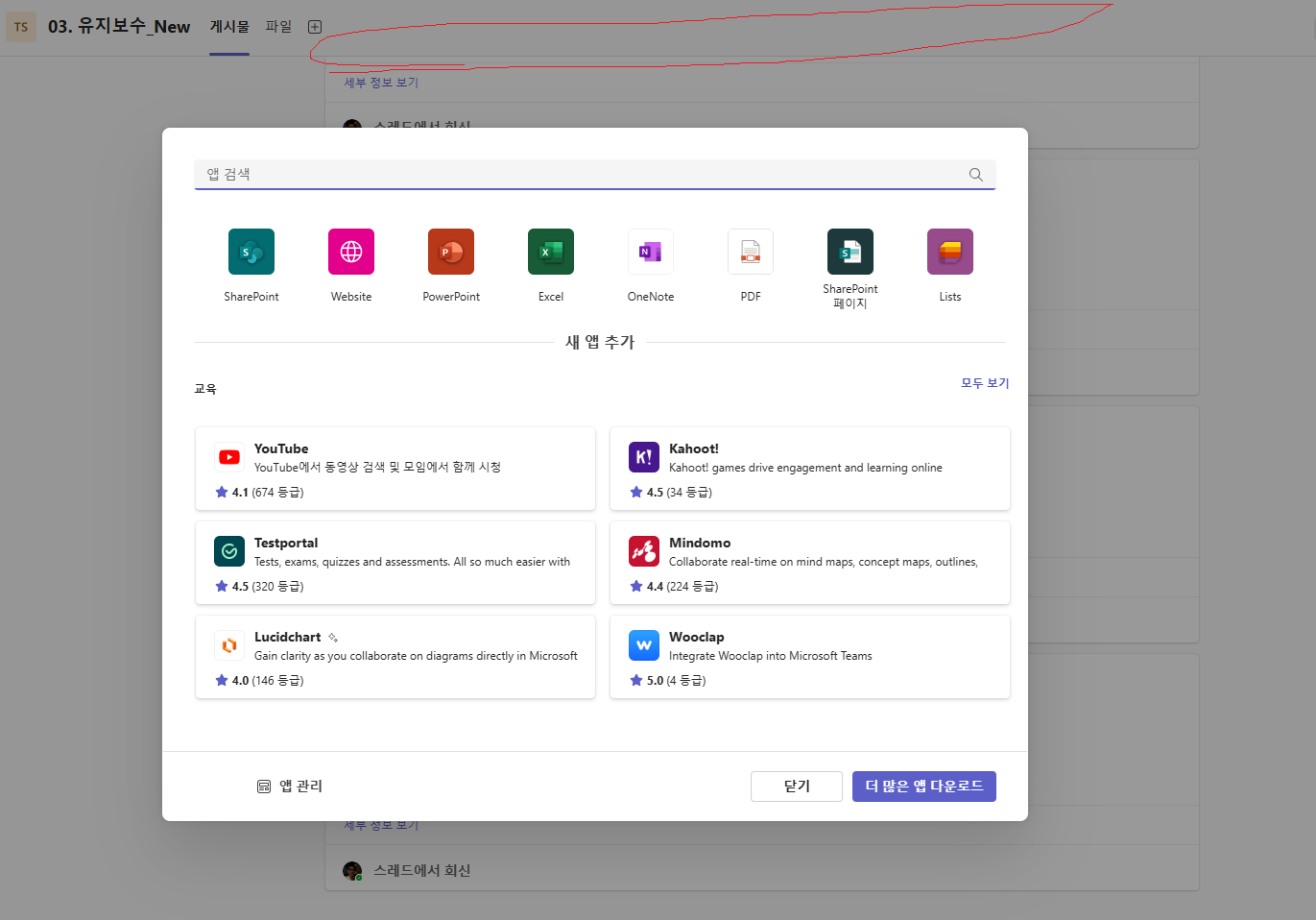Add the SharePoint app tab
The height and width of the screenshot is (920, 1316).
click(251, 252)
